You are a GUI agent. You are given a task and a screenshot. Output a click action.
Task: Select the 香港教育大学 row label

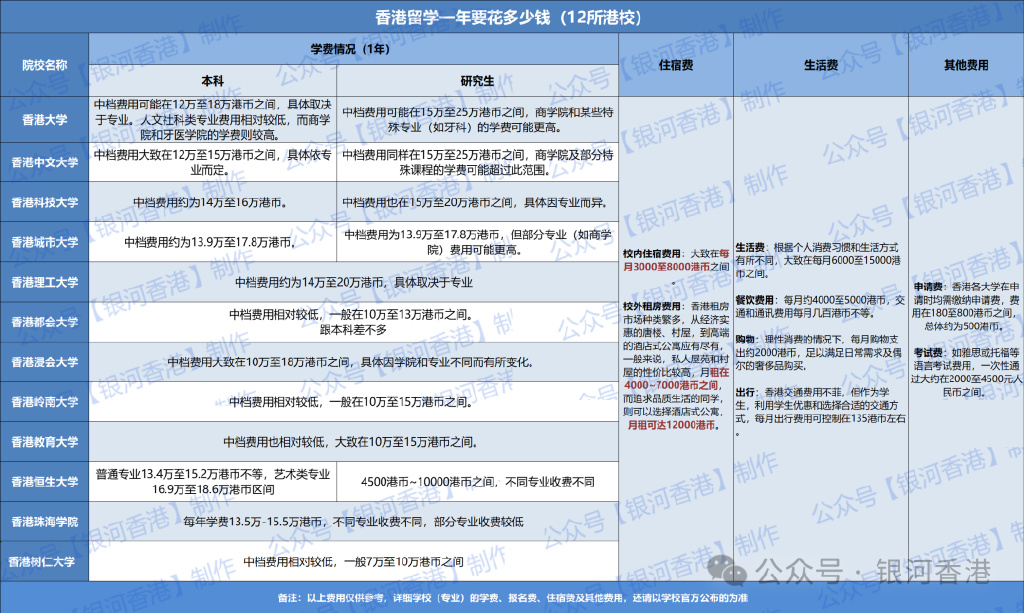(44, 442)
